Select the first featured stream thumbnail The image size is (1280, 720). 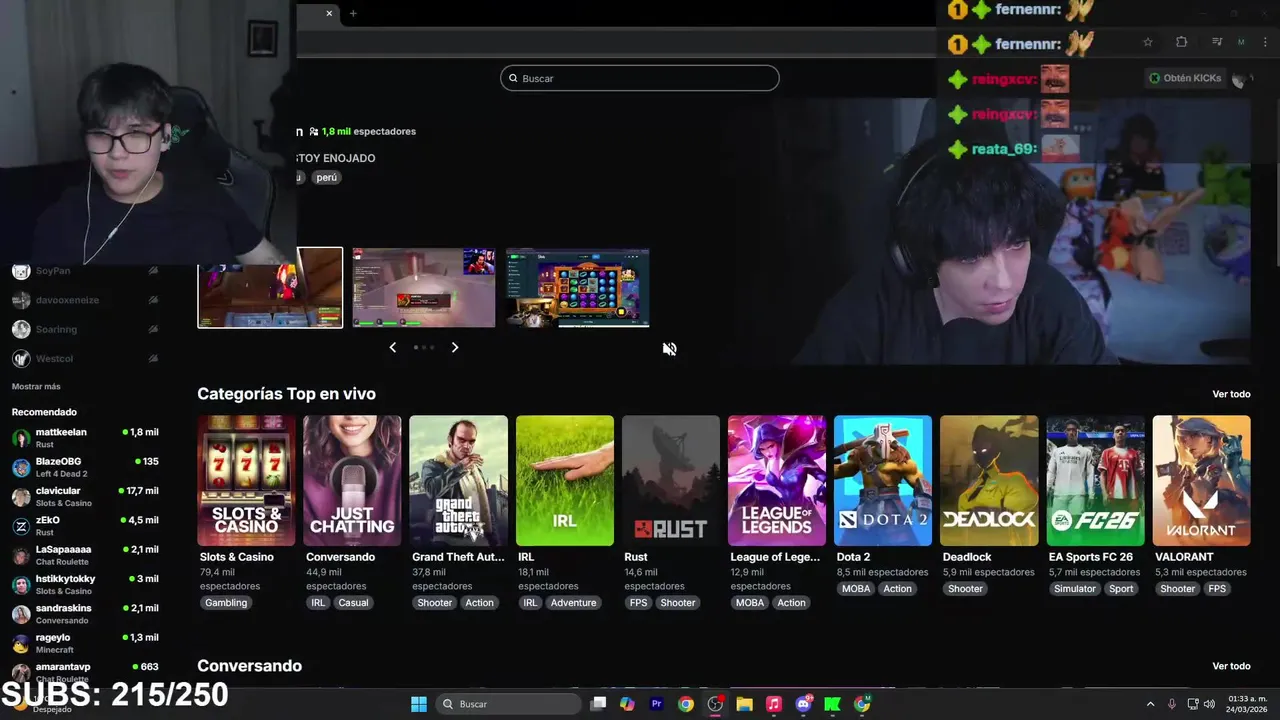point(270,288)
